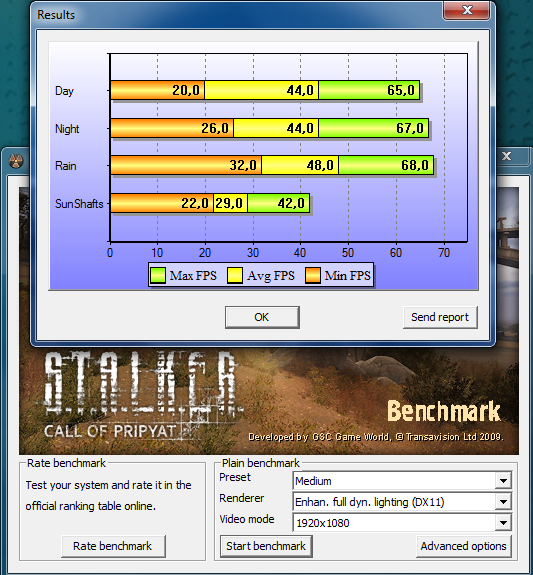Click OK in the Results dialog
The image size is (533, 575).
[262, 317]
